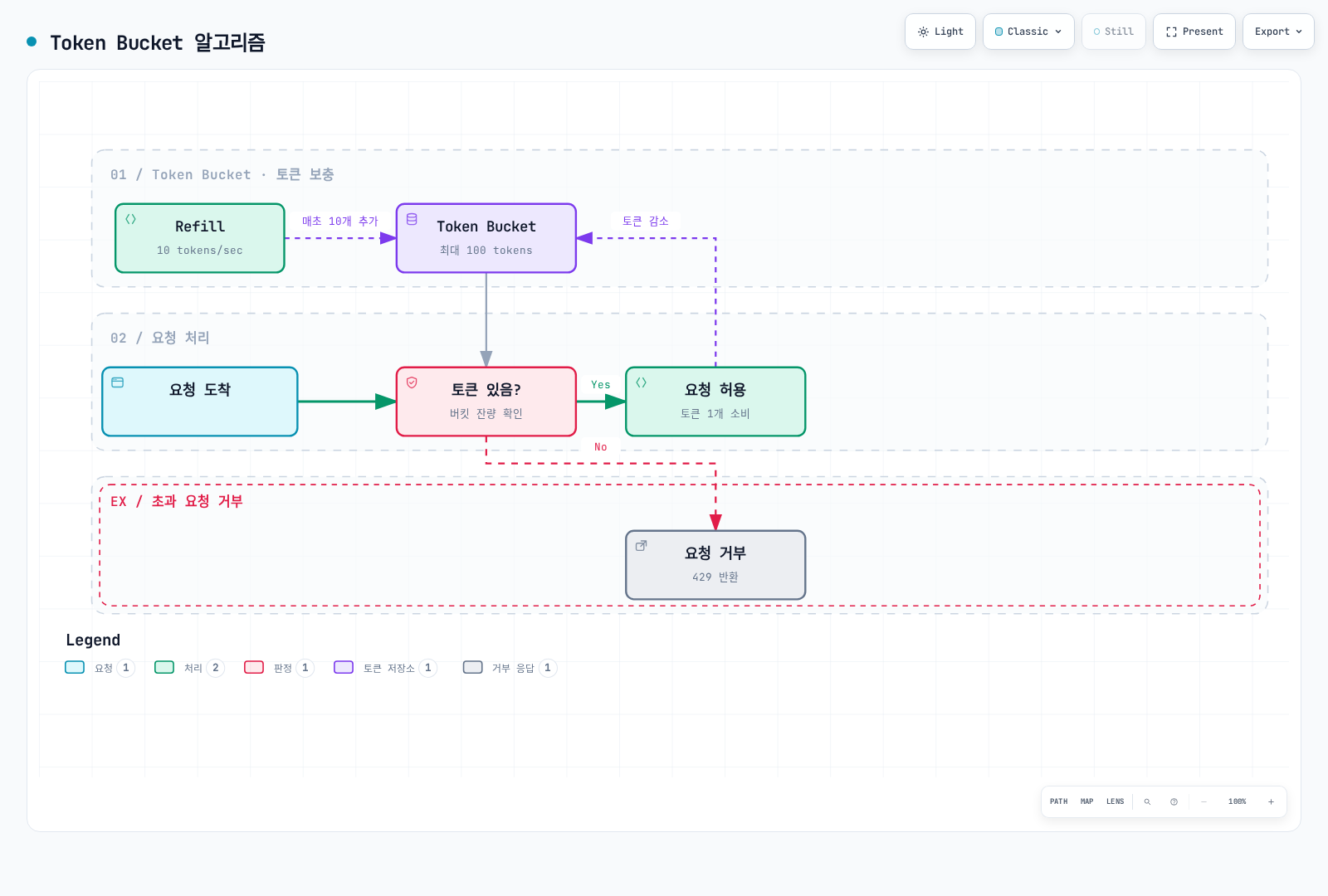Screen dimensions: 1328x896
Task: Zoom in with the plus icon
Action: click(x=1271, y=801)
